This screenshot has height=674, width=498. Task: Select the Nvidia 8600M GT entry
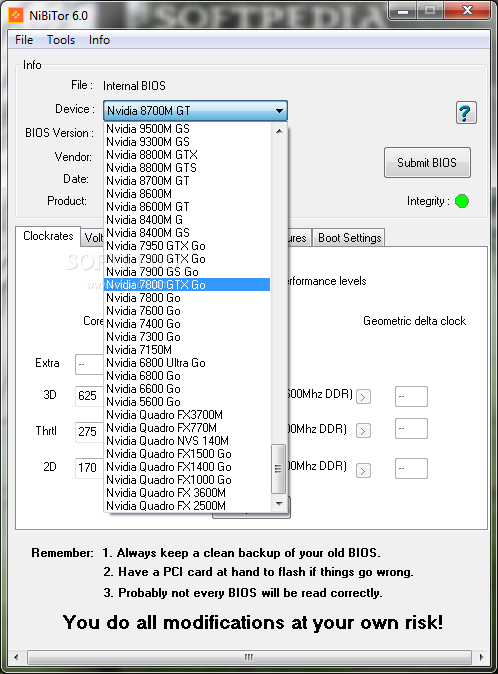click(x=187, y=207)
